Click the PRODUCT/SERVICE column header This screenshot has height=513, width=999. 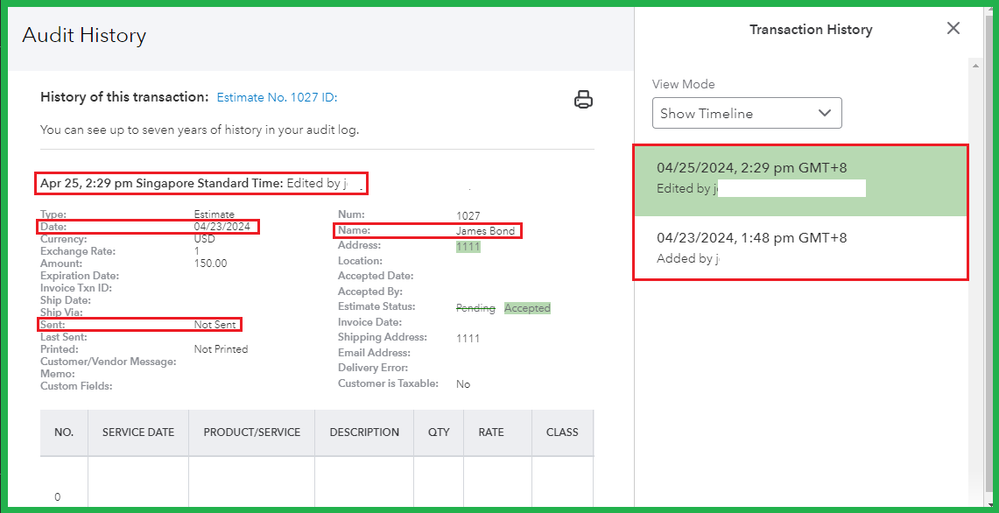[252, 432]
